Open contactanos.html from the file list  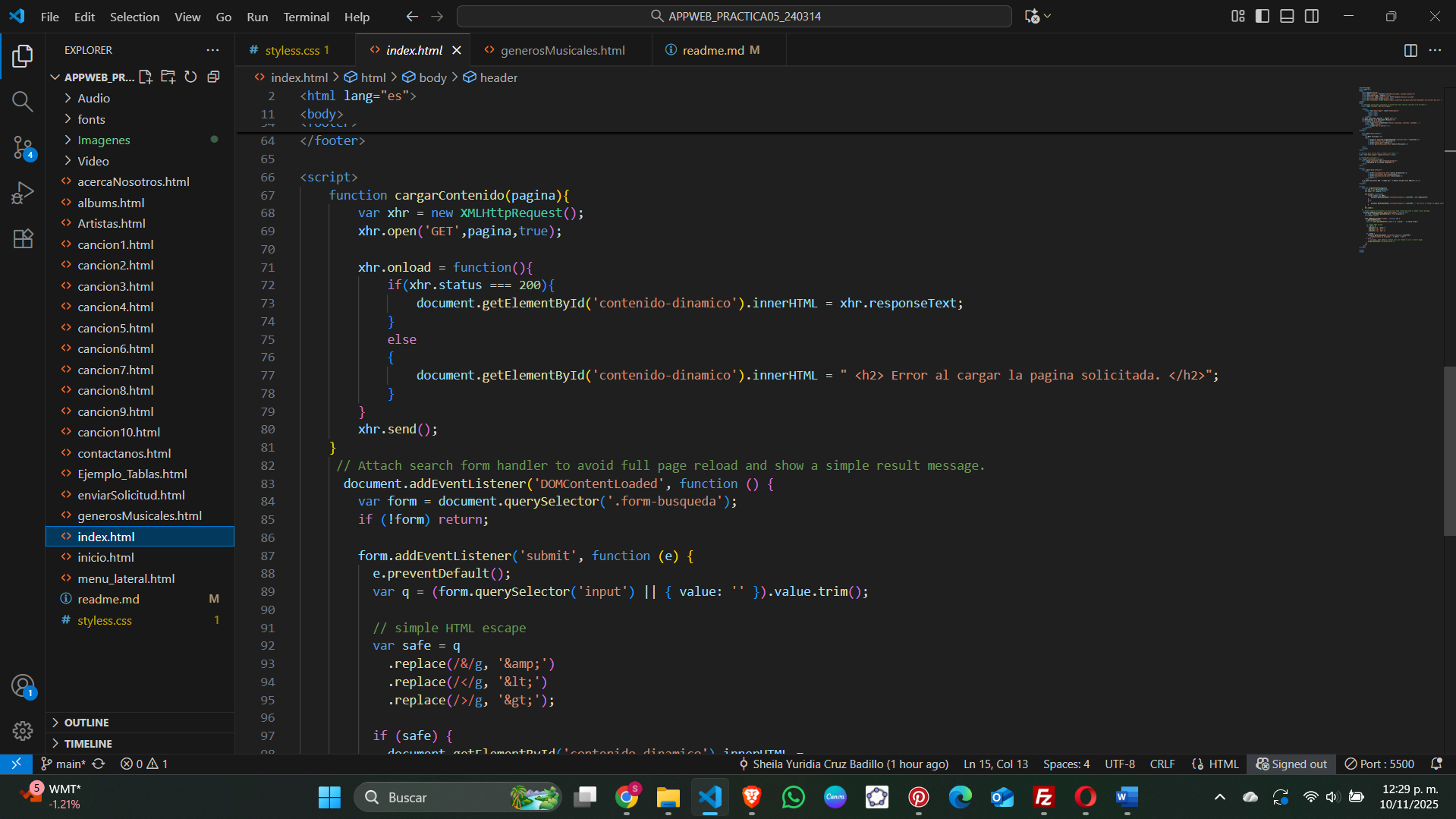coord(124,453)
